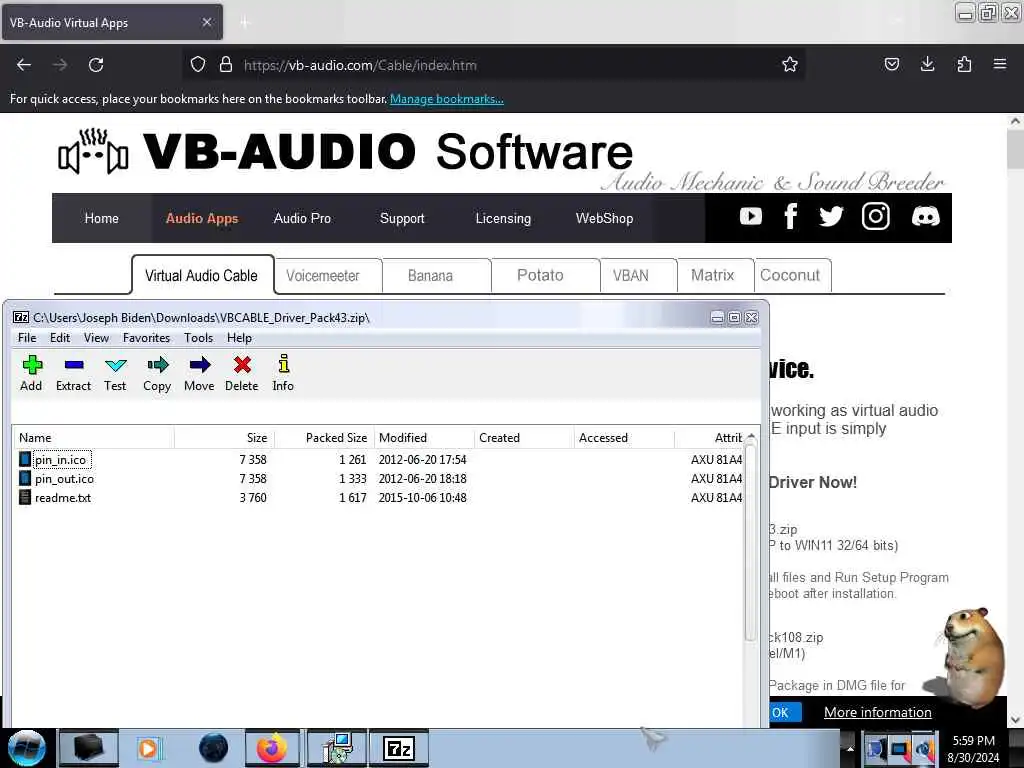Open the YouTube social icon
Image resolution: width=1024 pixels, height=768 pixels.
pos(750,216)
